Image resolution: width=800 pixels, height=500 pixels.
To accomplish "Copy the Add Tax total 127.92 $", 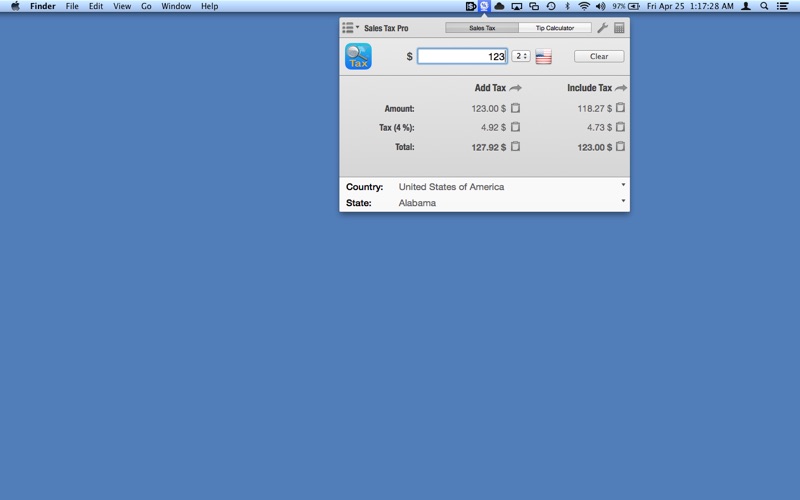I will (515, 146).
